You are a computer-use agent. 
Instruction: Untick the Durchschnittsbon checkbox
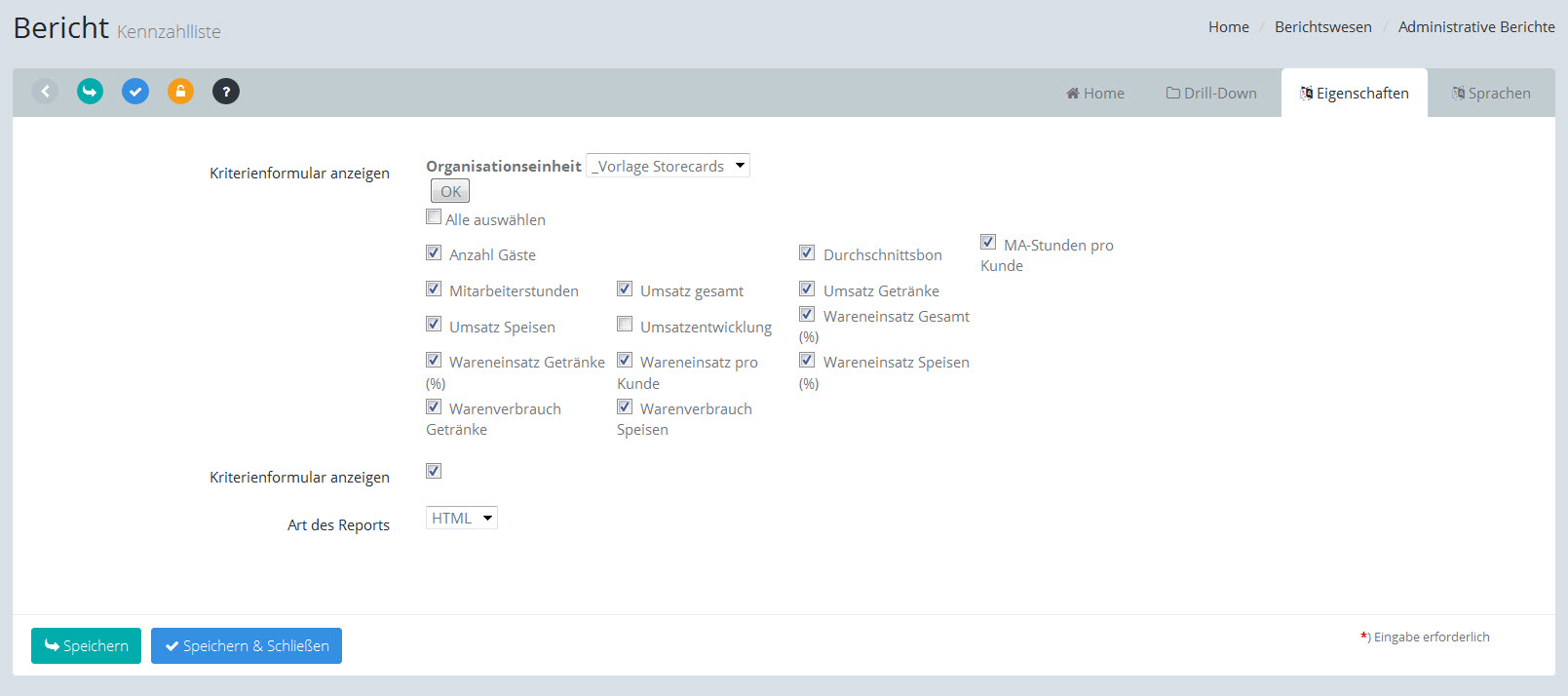[807, 252]
